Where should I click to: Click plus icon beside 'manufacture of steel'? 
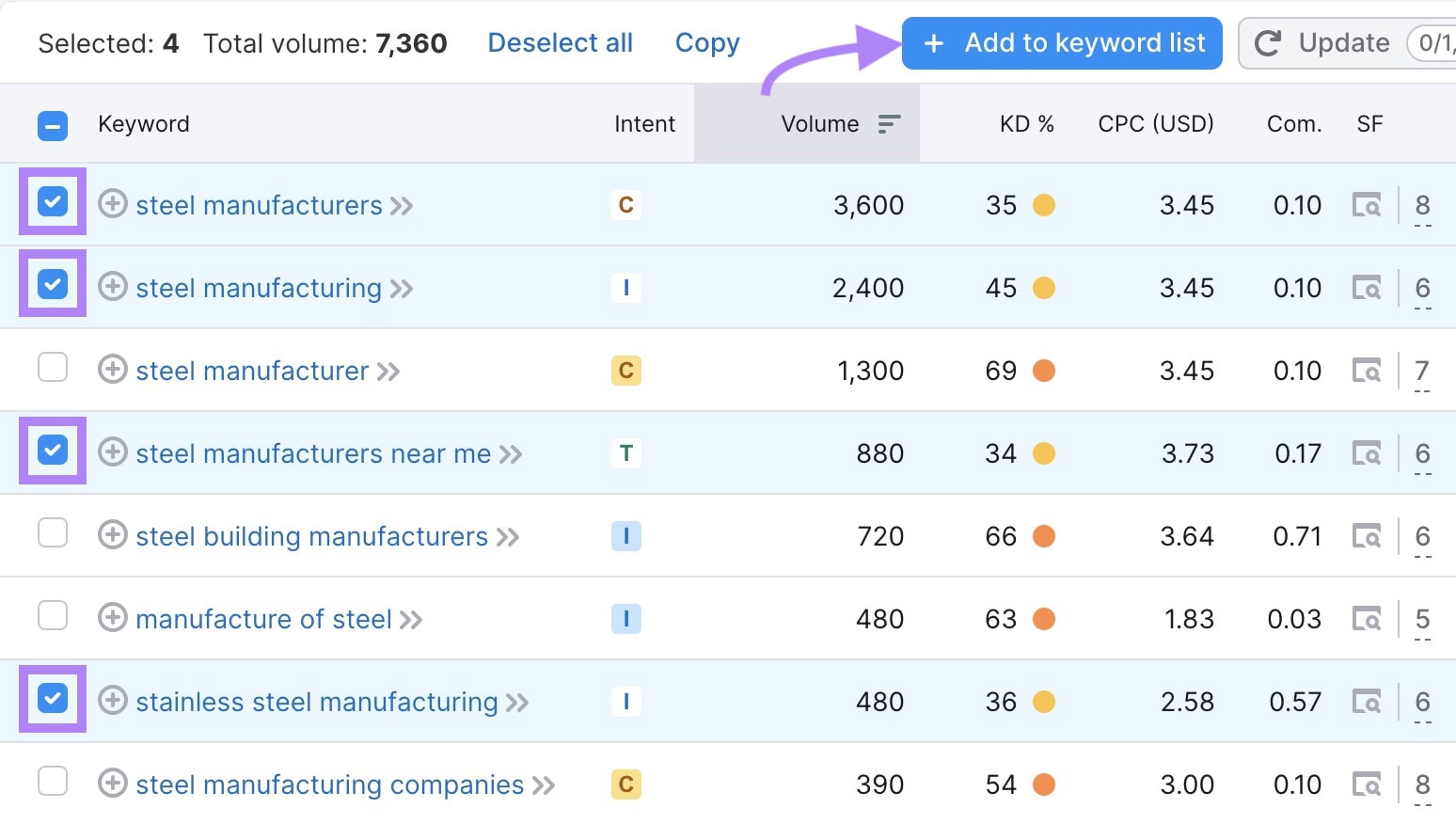point(113,618)
